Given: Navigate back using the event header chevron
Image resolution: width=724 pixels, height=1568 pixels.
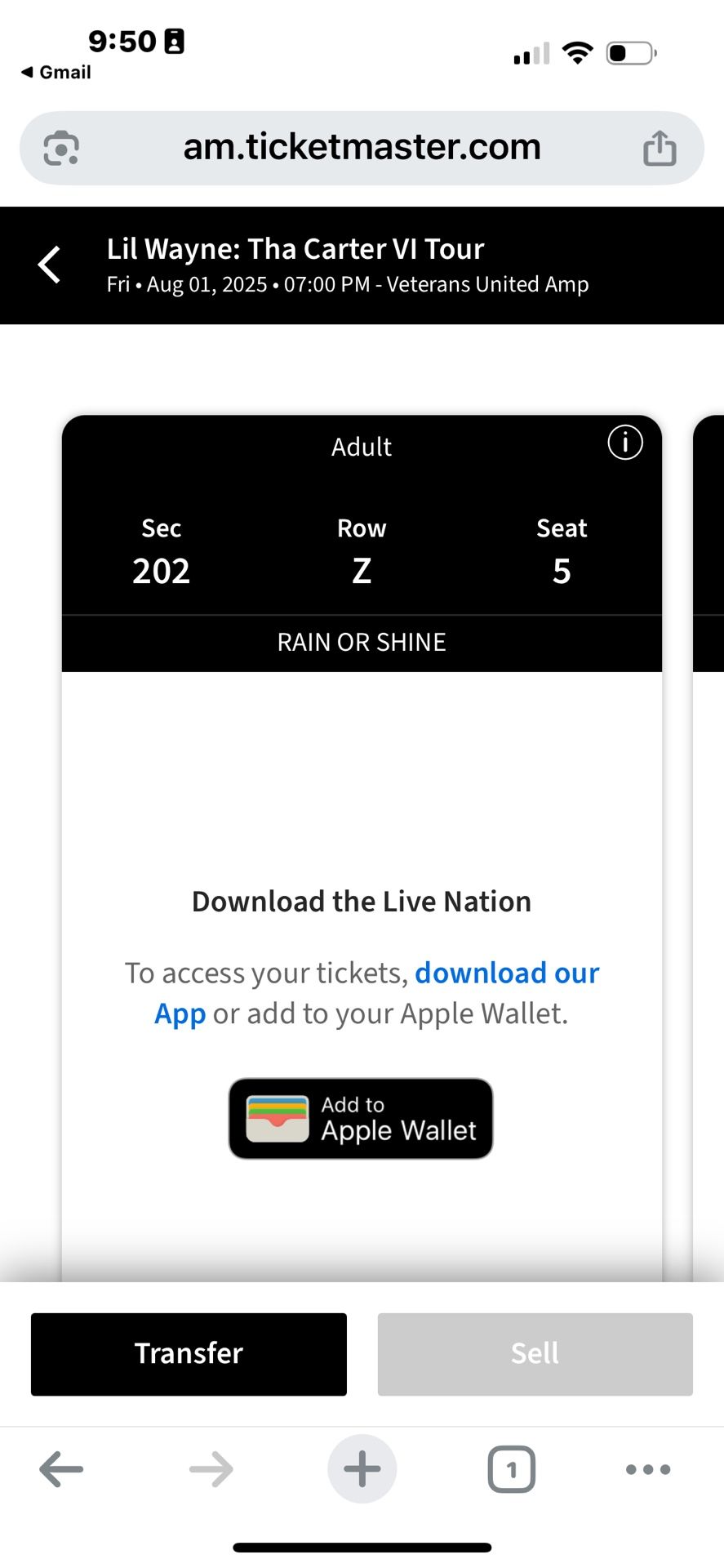Looking at the screenshot, I should click(x=48, y=264).
